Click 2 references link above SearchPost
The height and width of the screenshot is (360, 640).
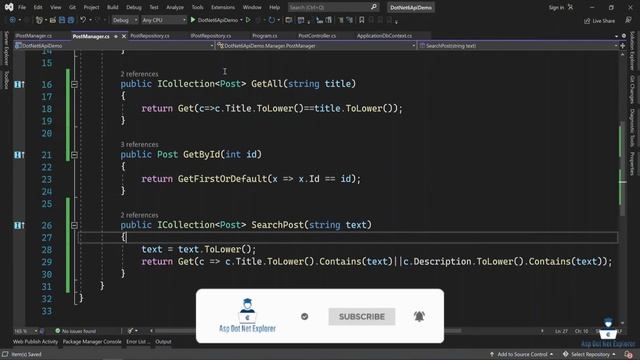click(139, 215)
